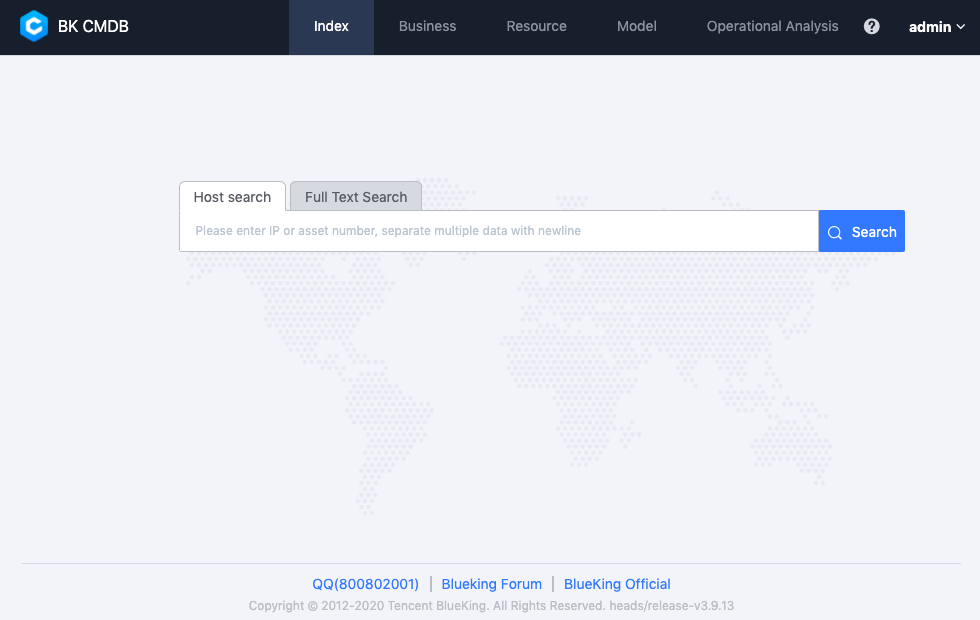
Task: Open the Model menu item
Action: pos(637,27)
